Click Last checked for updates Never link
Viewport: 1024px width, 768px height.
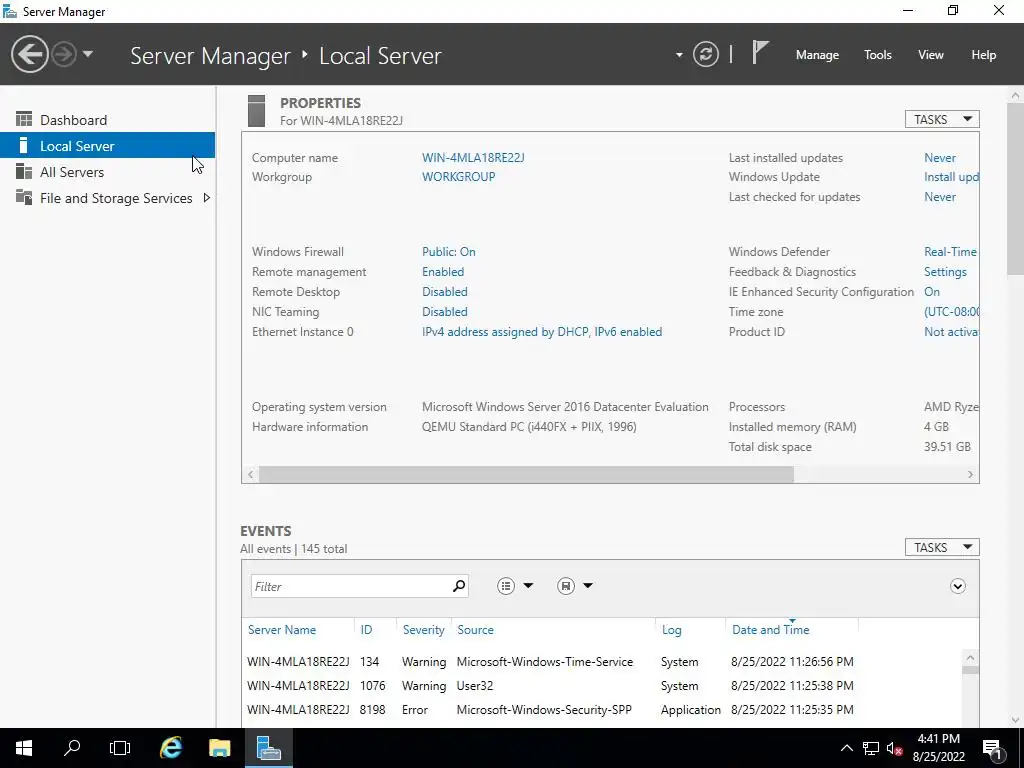(940, 197)
